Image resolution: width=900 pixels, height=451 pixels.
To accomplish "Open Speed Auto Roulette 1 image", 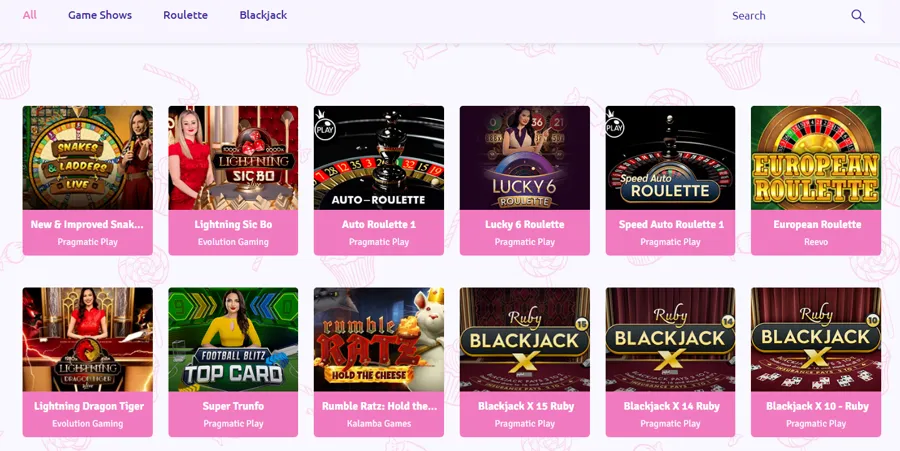I will [x=670, y=158].
